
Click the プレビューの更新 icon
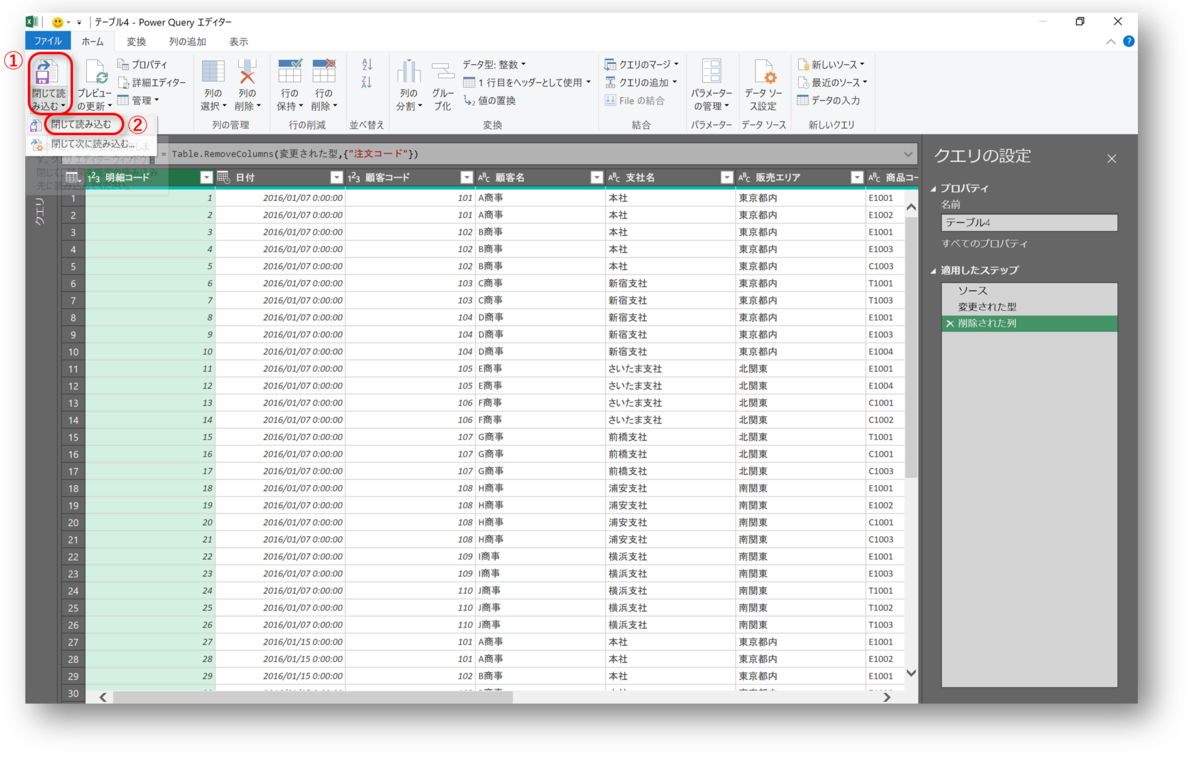(96, 72)
